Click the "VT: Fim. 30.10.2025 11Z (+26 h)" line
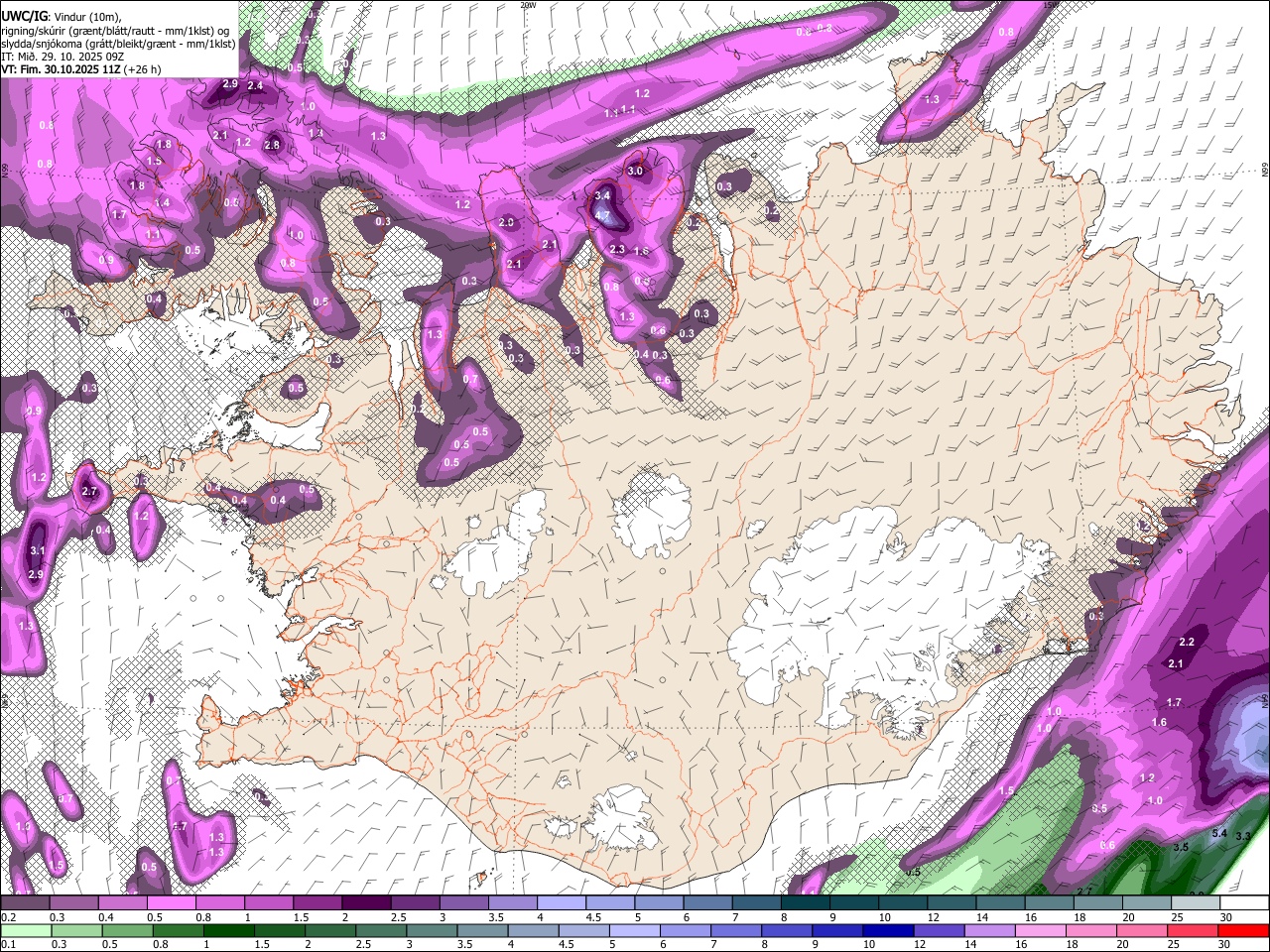 pyautogui.click(x=81, y=69)
